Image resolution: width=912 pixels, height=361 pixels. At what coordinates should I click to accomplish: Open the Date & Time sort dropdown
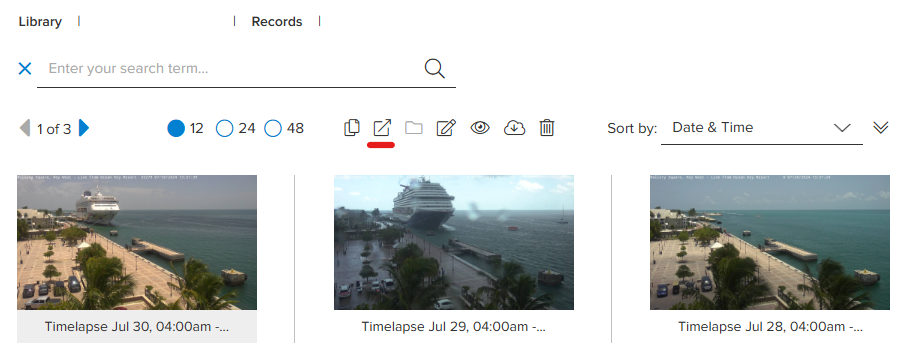click(x=762, y=128)
